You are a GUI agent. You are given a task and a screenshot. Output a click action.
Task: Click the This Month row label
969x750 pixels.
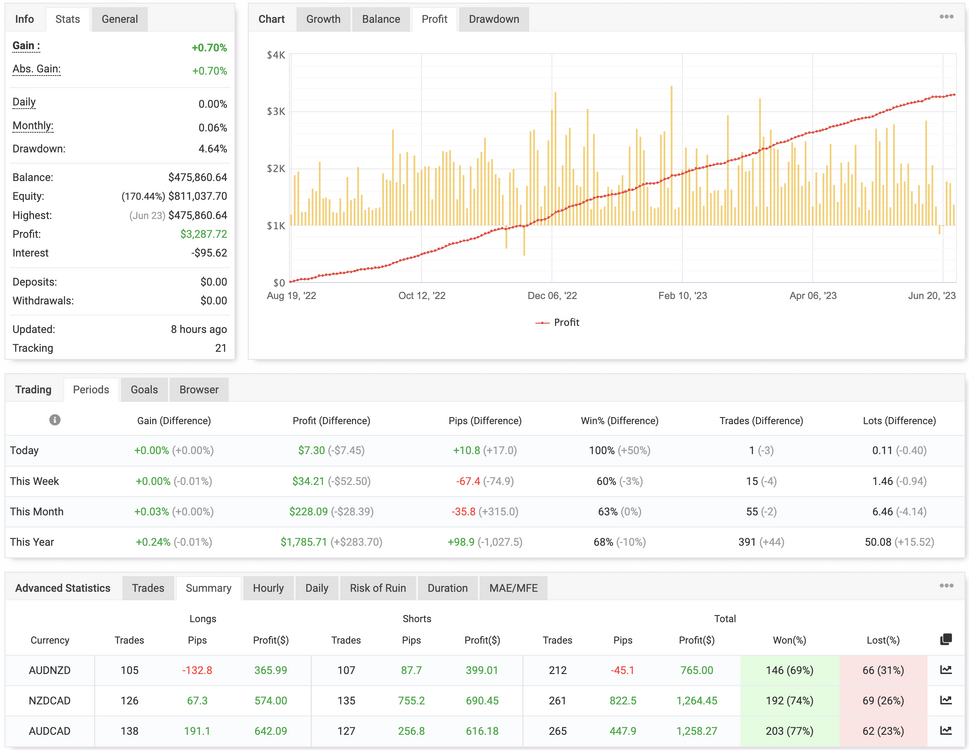[36, 512]
